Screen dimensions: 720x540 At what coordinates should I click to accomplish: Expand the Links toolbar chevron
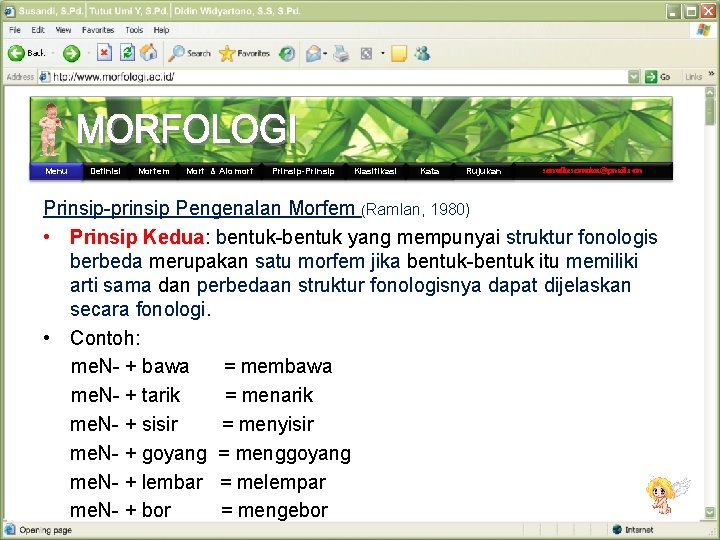click(x=712, y=73)
